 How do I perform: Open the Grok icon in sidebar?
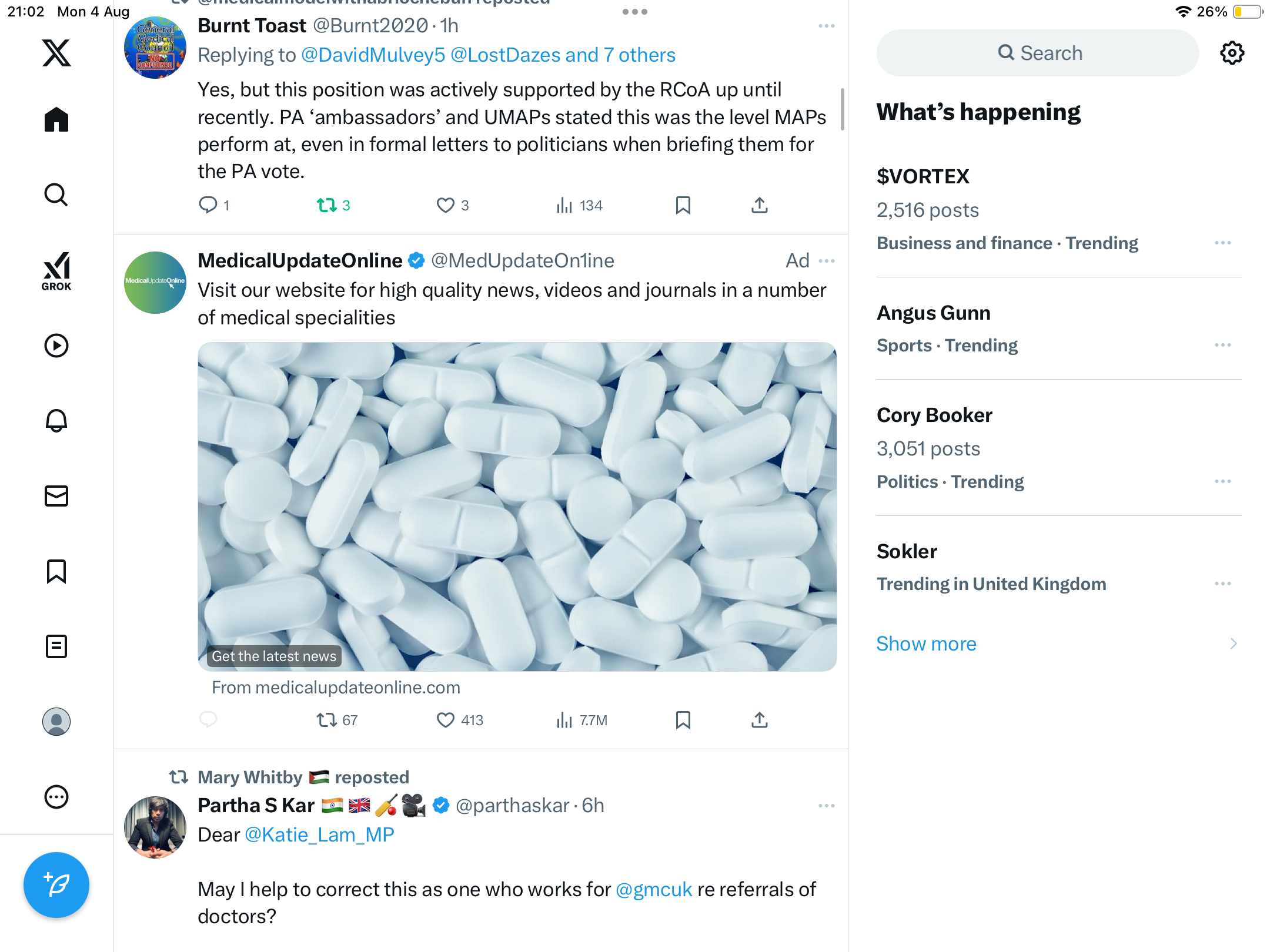click(x=56, y=271)
